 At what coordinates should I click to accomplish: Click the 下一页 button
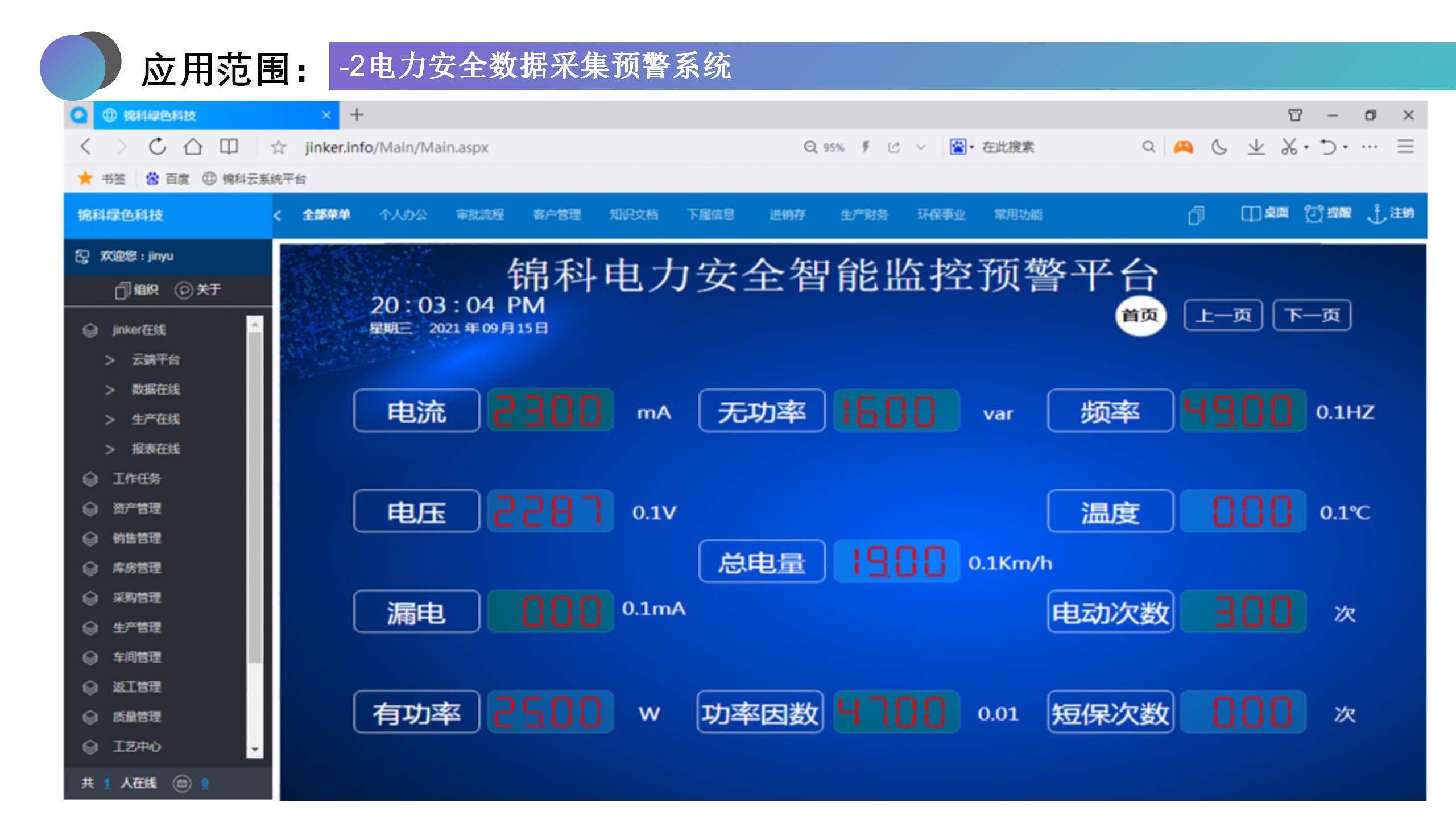click(x=1312, y=315)
